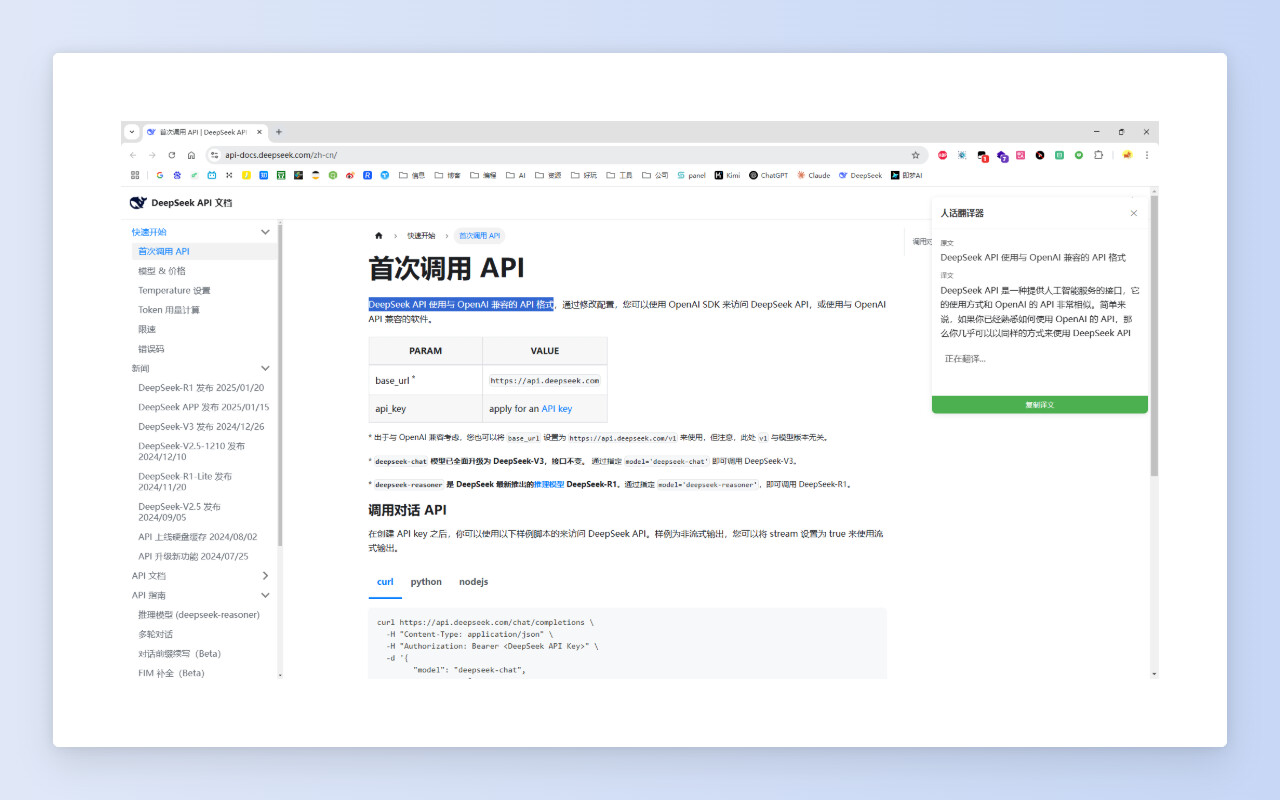Collapse the API 指南 sidebar section
The width and height of the screenshot is (1280, 800).
click(x=265, y=595)
